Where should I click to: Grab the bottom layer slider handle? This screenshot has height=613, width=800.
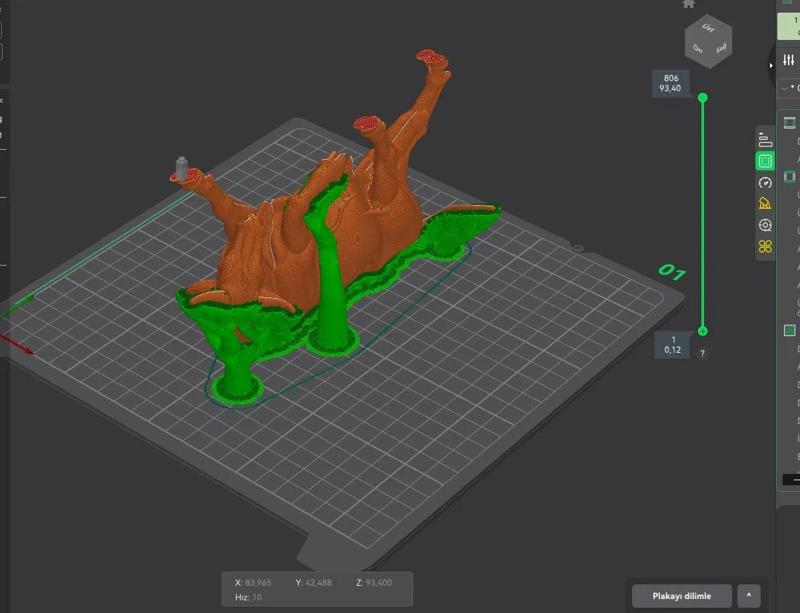(x=703, y=331)
